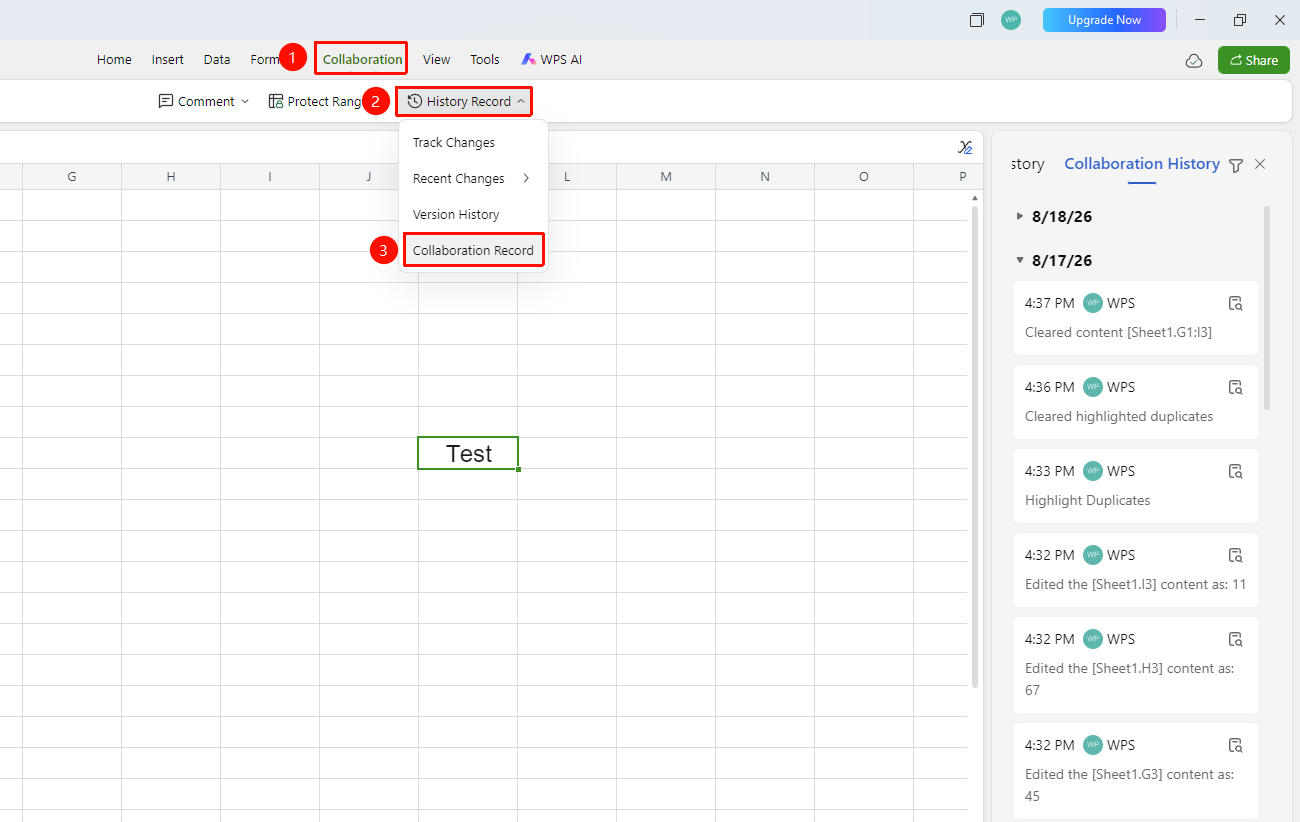1300x822 pixels.
Task: Click the formula edit icon above column P
Action: [x=965, y=147]
